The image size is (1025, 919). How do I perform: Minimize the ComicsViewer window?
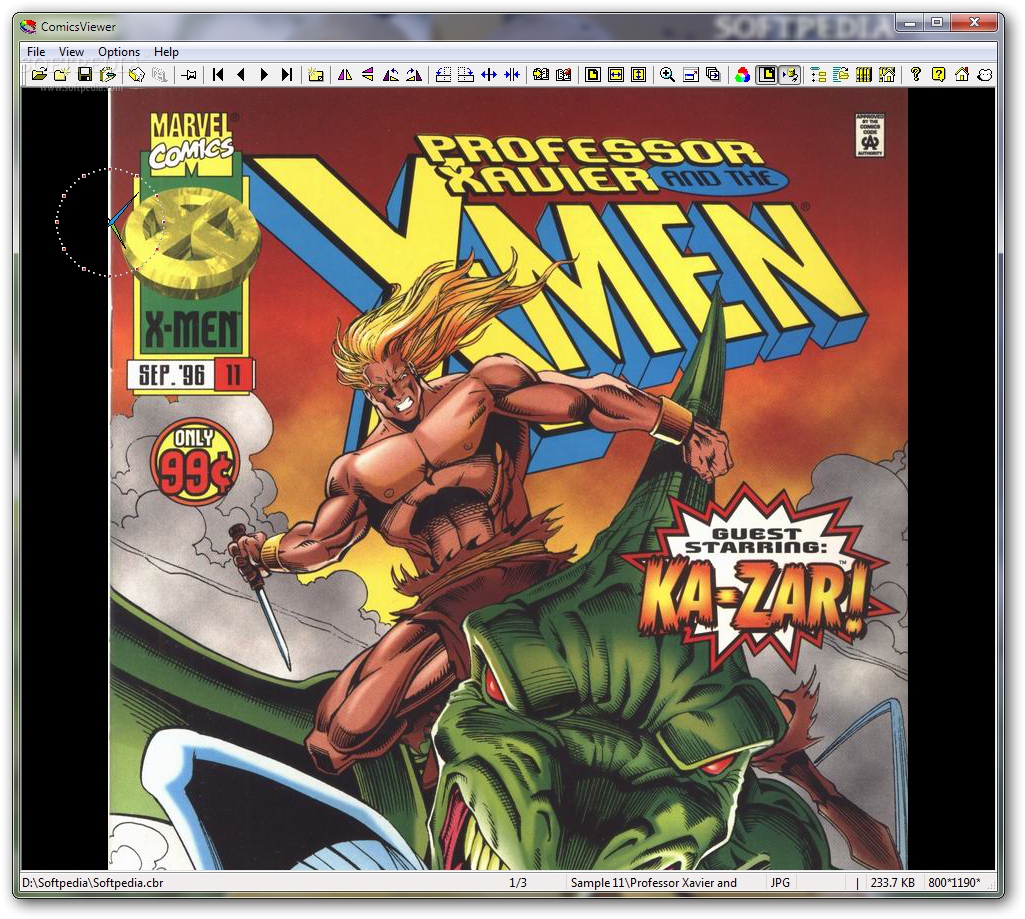click(910, 23)
